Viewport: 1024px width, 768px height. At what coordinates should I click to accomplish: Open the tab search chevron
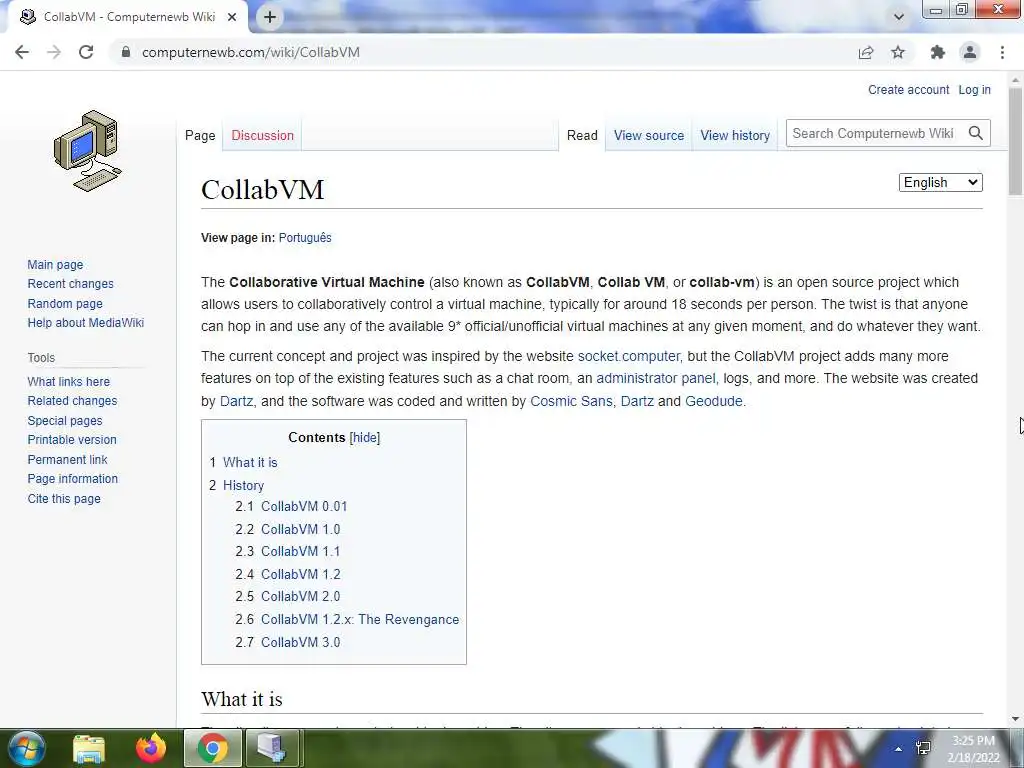coord(899,17)
